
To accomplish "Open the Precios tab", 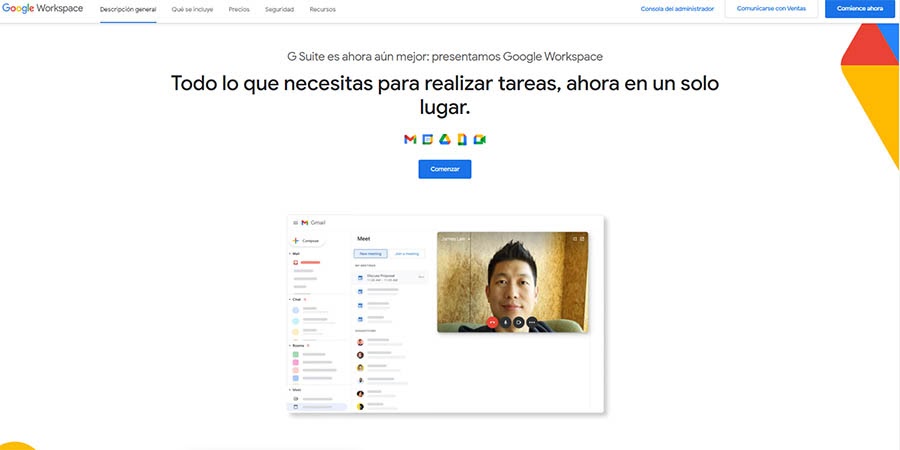I will pos(239,9).
